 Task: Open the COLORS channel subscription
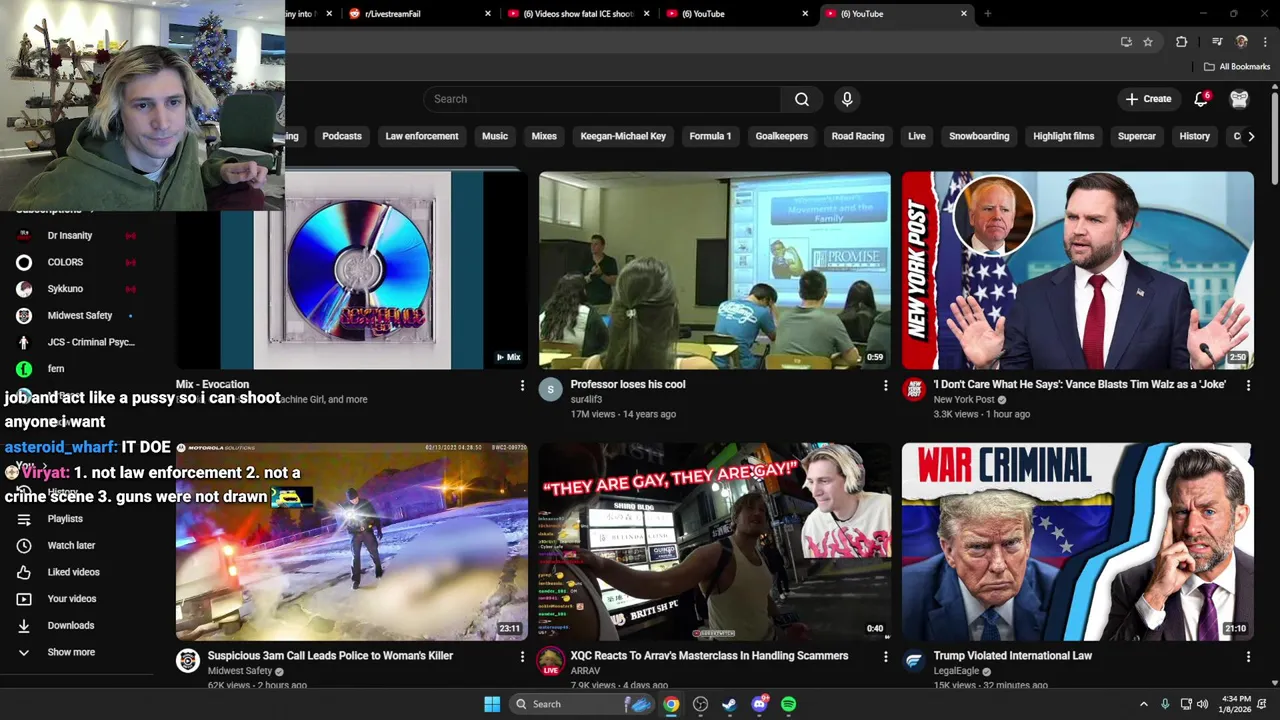pos(65,262)
